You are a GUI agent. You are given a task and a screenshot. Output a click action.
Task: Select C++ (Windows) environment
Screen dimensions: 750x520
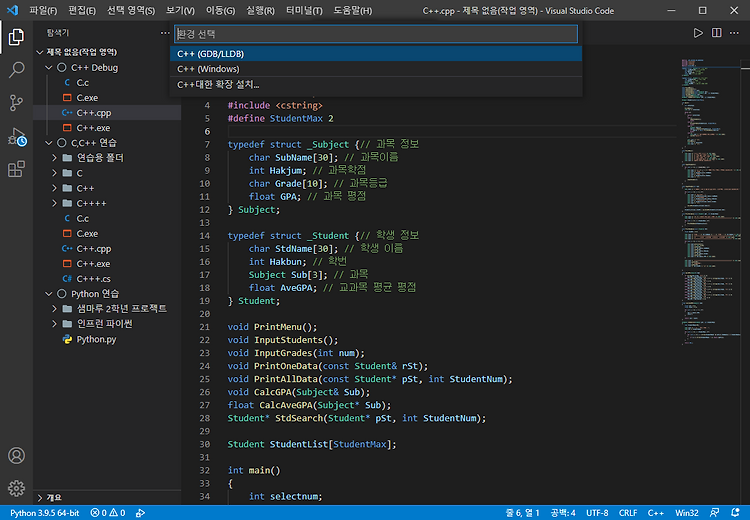[x=376, y=69]
